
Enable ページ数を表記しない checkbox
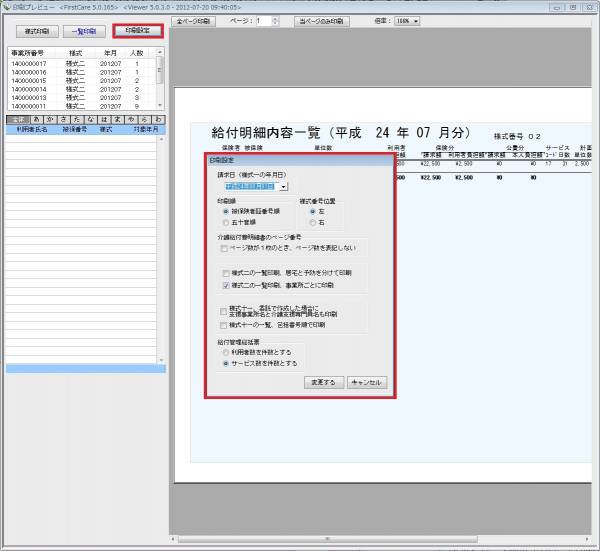223,246
